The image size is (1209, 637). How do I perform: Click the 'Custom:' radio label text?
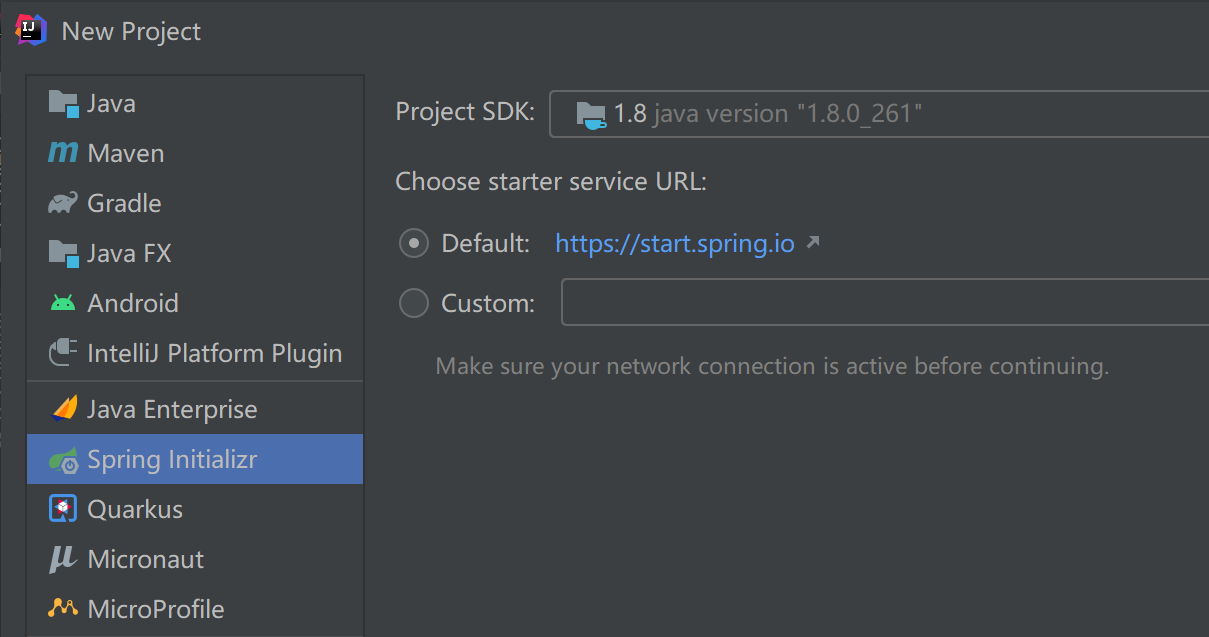488,303
